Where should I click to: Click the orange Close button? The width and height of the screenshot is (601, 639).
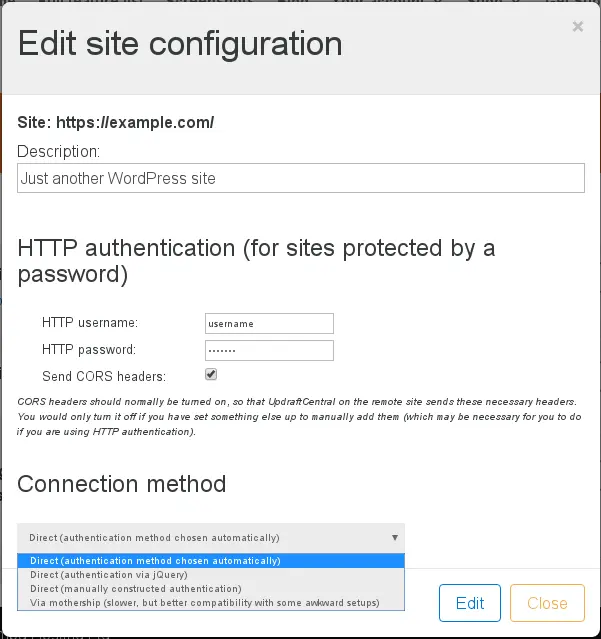pos(547,603)
